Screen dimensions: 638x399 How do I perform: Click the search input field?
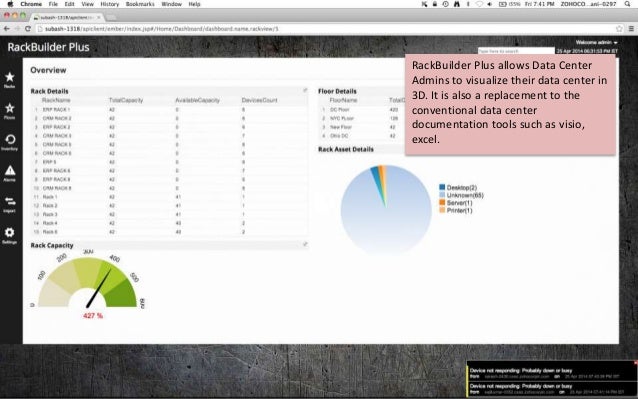pos(516,51)
